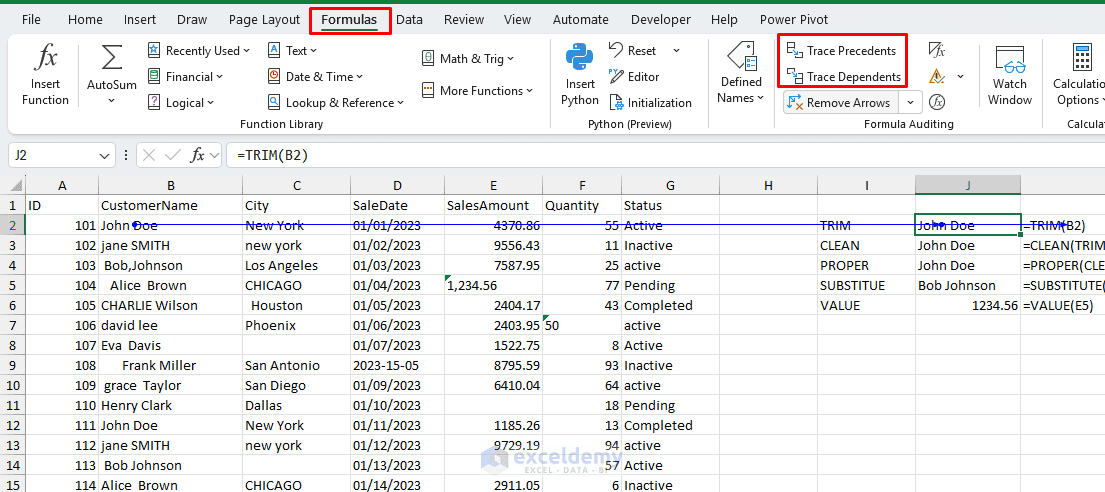
Task: Toggle Show Formulas icon
Action: coord(937,50)
